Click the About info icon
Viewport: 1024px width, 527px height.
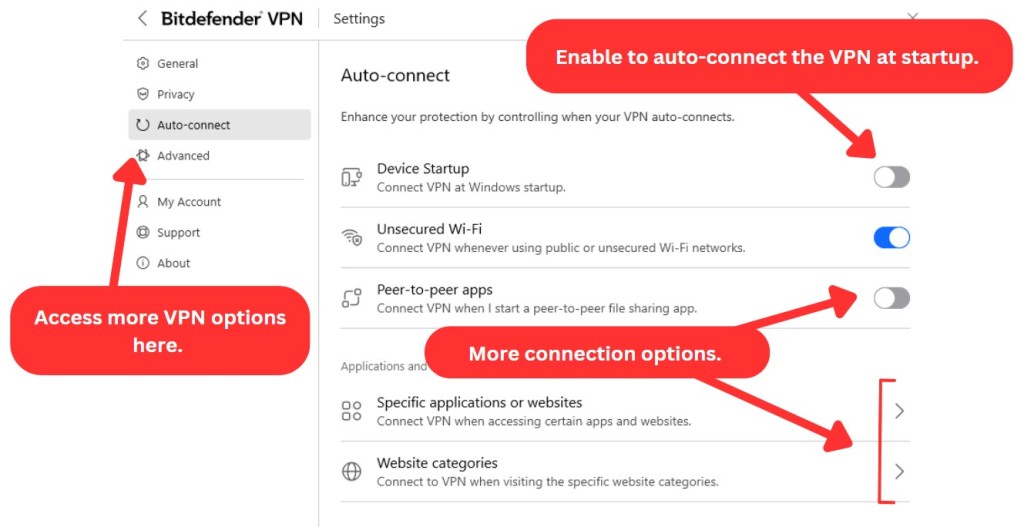click(x=143, y=263)
